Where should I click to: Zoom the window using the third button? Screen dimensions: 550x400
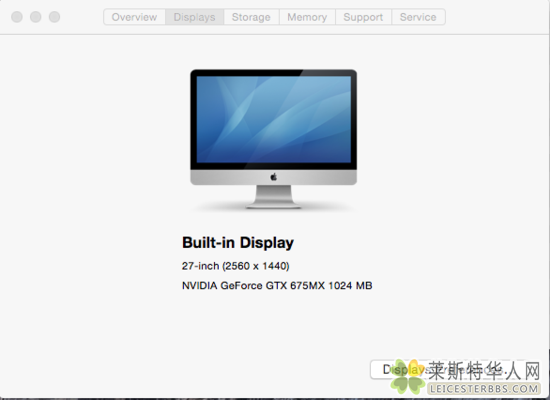pos(54,17)
